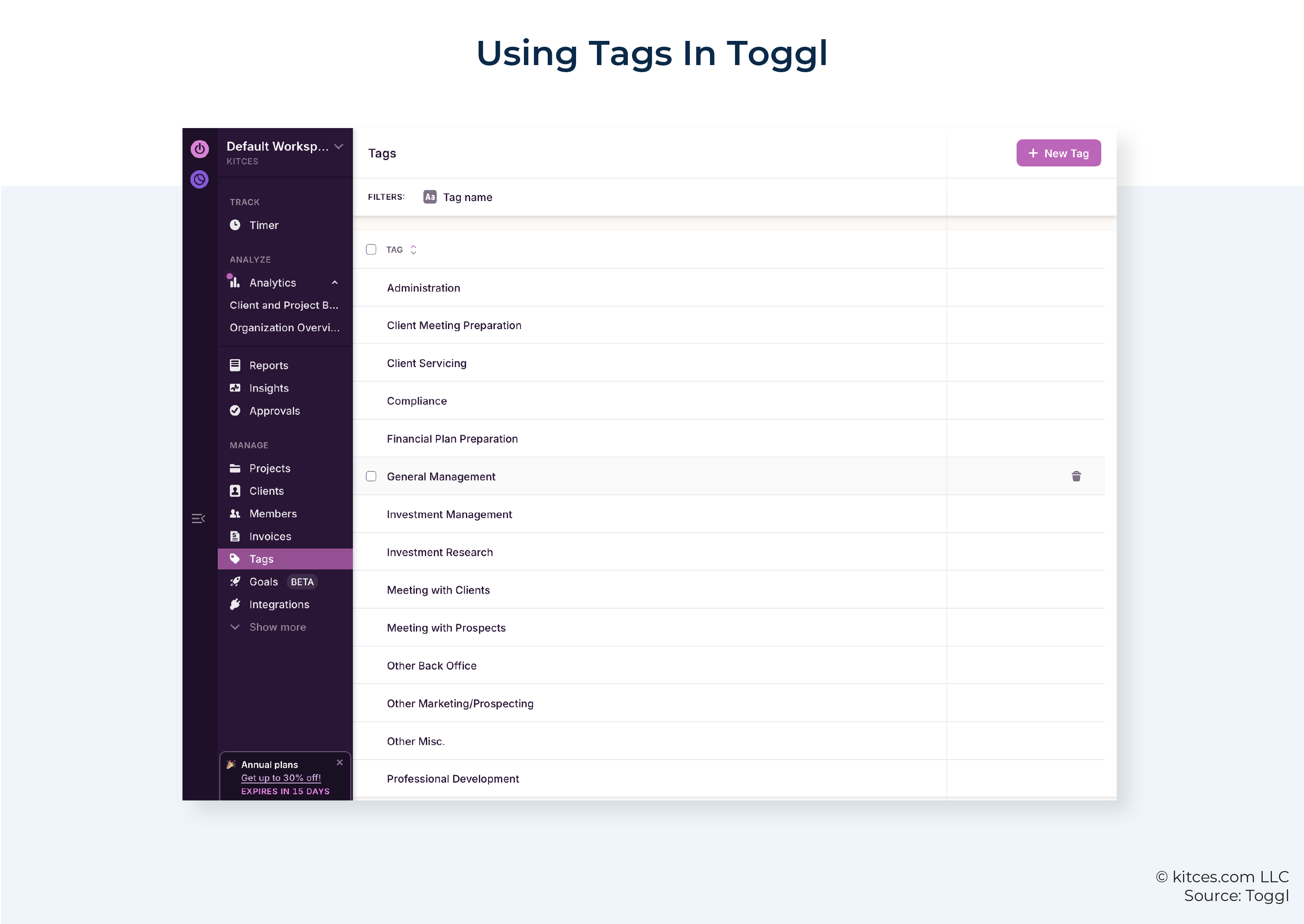Image resolution: width=1304 pixels, height=924 pixels.
Task: Check the General Management tag checkbox
Action: pos(371,476)
